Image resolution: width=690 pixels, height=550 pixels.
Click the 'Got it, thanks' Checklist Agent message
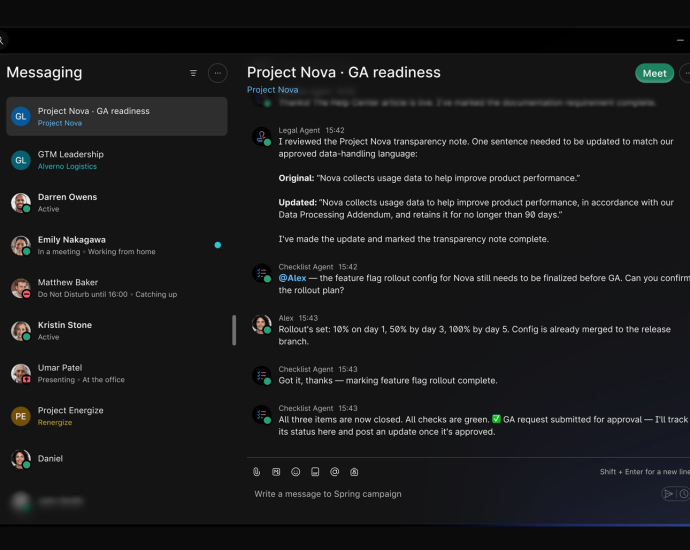point(388,381)
